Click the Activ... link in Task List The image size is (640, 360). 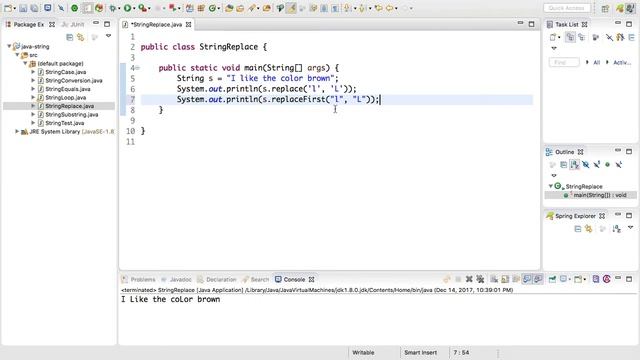coord(622,62)
